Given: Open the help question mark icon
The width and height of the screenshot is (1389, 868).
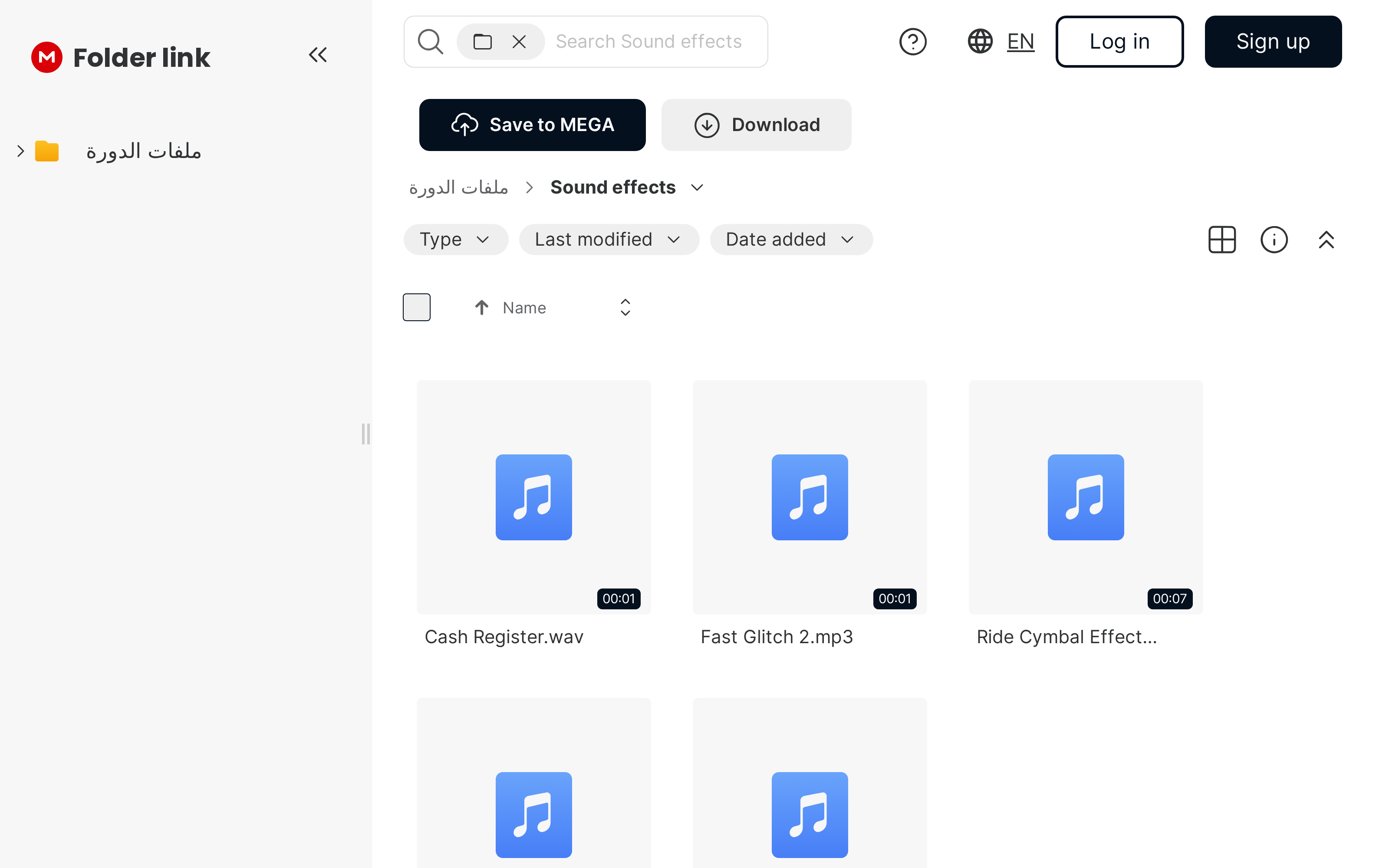Looking at the screenshot, I should pyautogui.click(x=912, y=41).
